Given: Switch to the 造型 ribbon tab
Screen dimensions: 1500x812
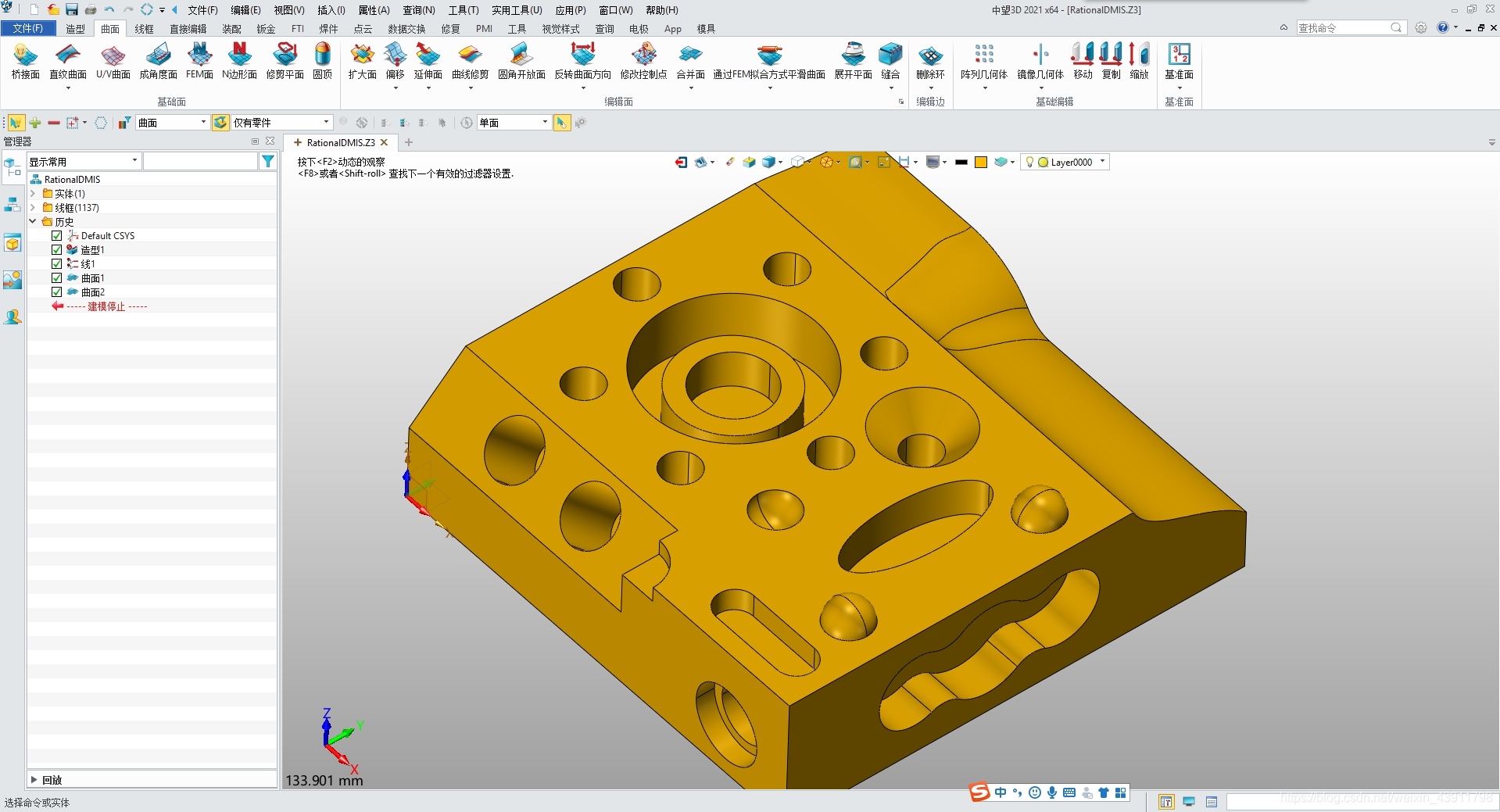Looking at the screenshot, I should click(75, 29).
